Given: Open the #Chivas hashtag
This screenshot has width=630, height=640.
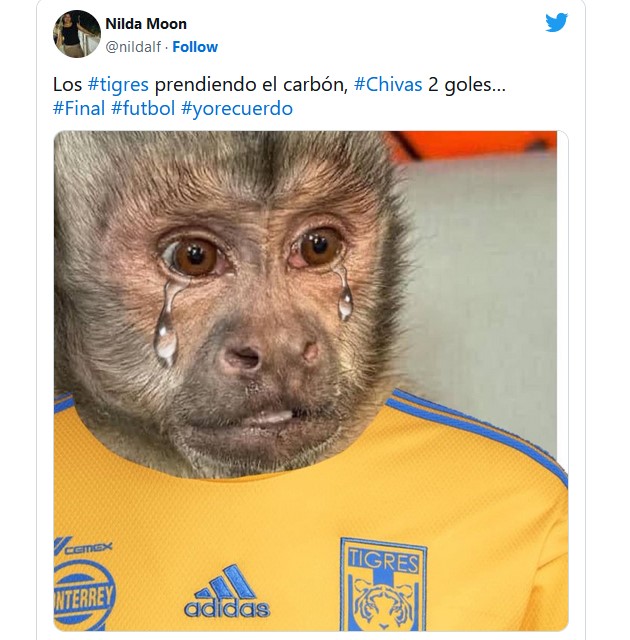Looking at the screenshot, I should [x=388, y=85].
